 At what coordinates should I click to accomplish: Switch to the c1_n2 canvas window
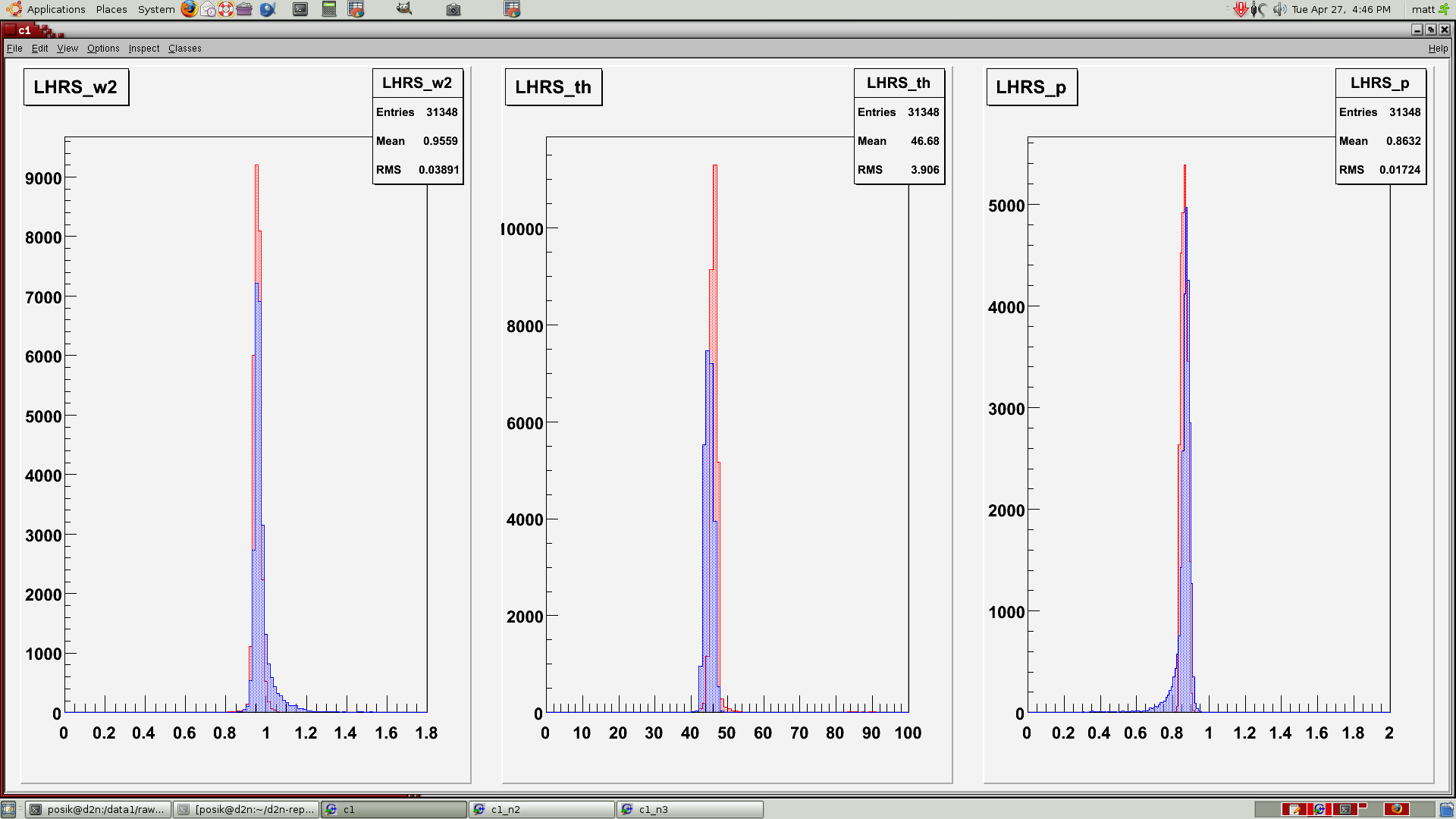(541, 809)
